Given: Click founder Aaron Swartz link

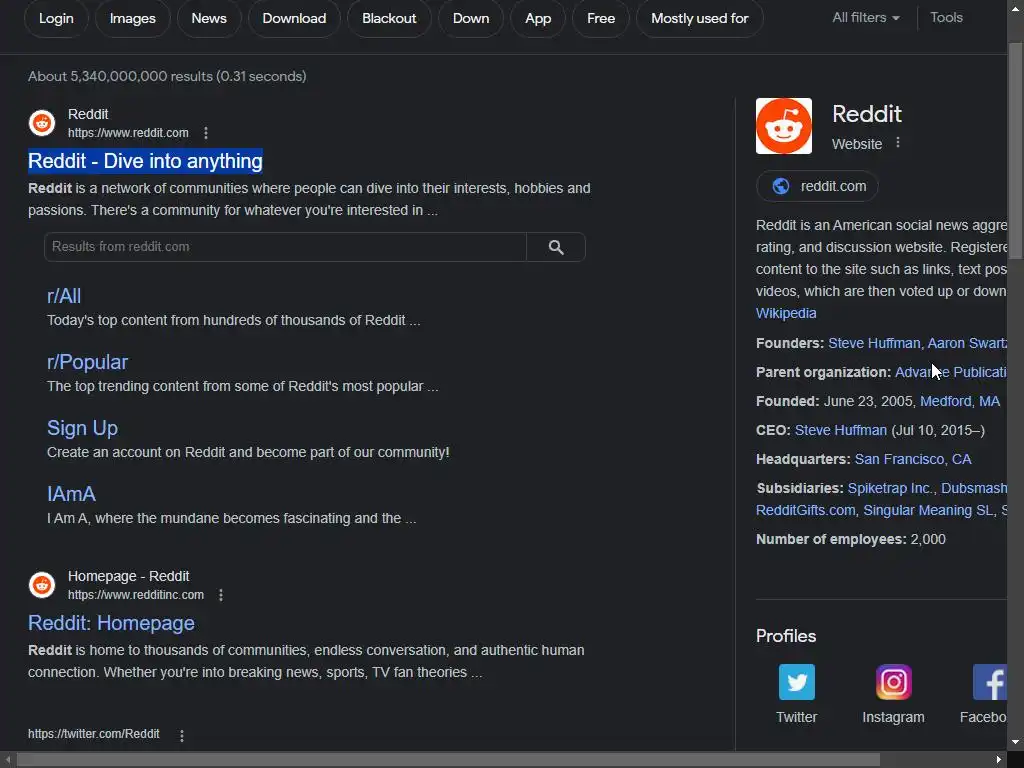Looking at the screenshot, I should pos(967,344).
